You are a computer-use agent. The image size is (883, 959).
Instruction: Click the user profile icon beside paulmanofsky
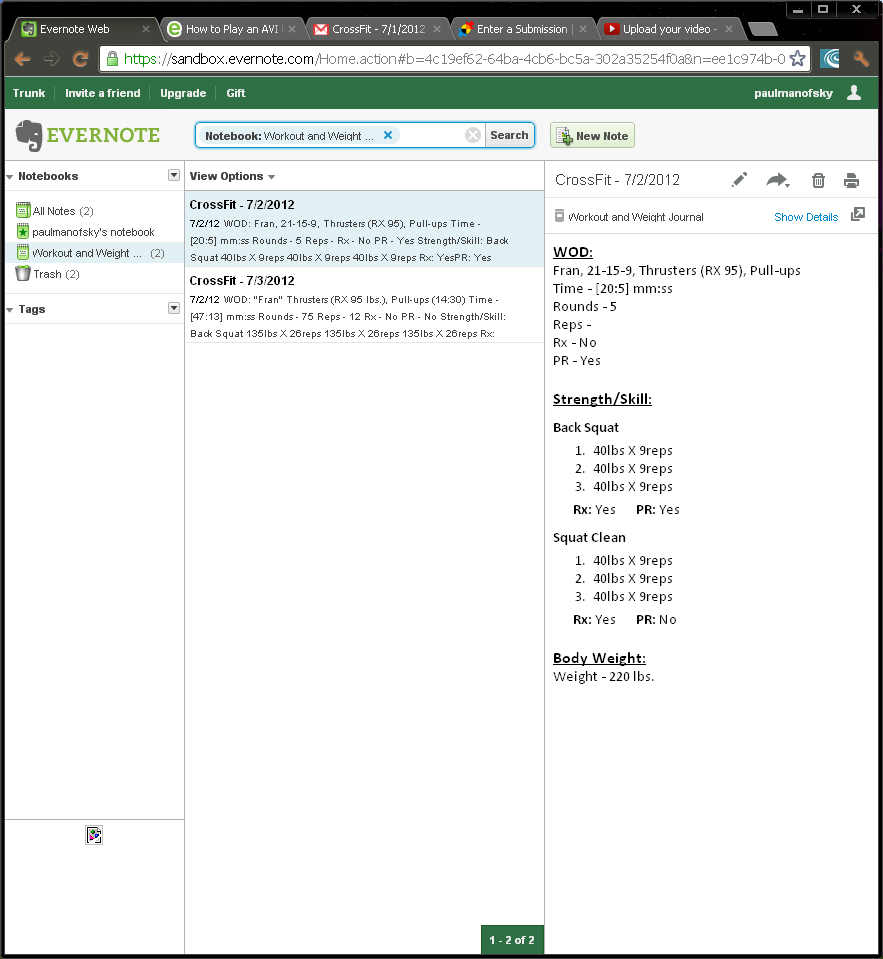pos(854,92)
